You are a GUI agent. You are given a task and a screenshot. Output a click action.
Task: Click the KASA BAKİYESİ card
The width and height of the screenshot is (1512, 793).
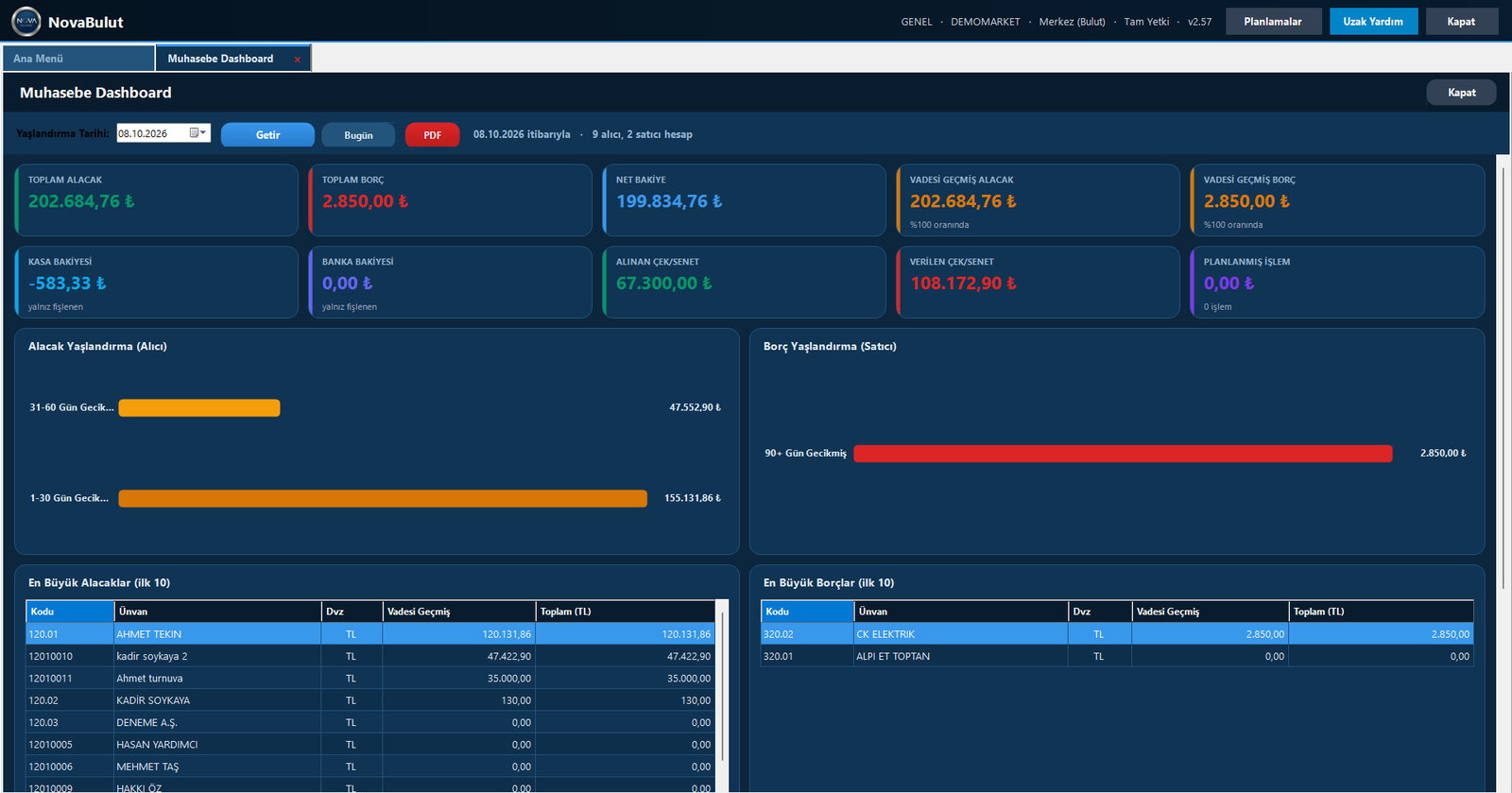click(157, 283)
